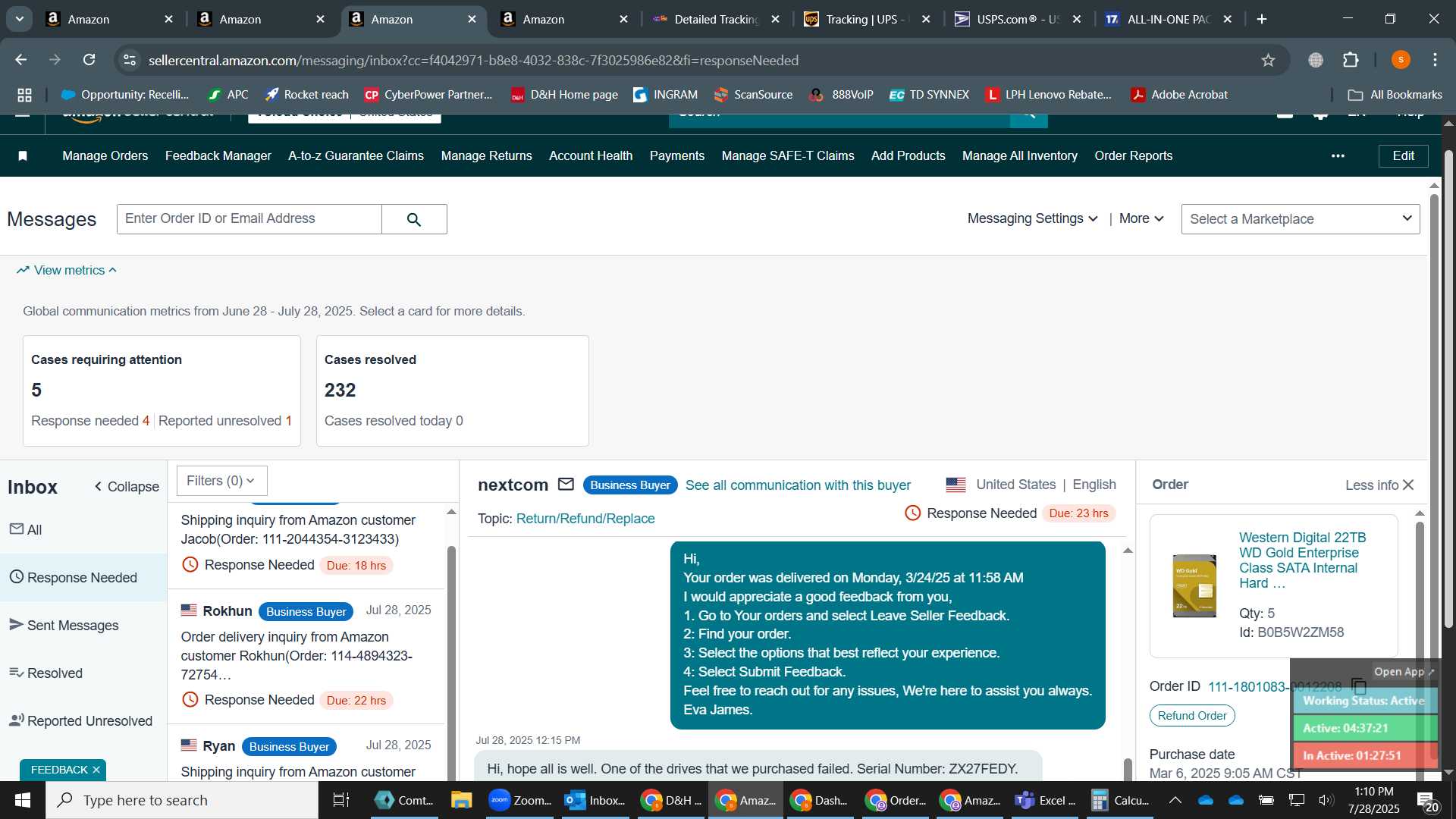Expand the More dropdown
This screenshot has width=1456, height=819.
pyautogui.click(x=1141, y=218)
